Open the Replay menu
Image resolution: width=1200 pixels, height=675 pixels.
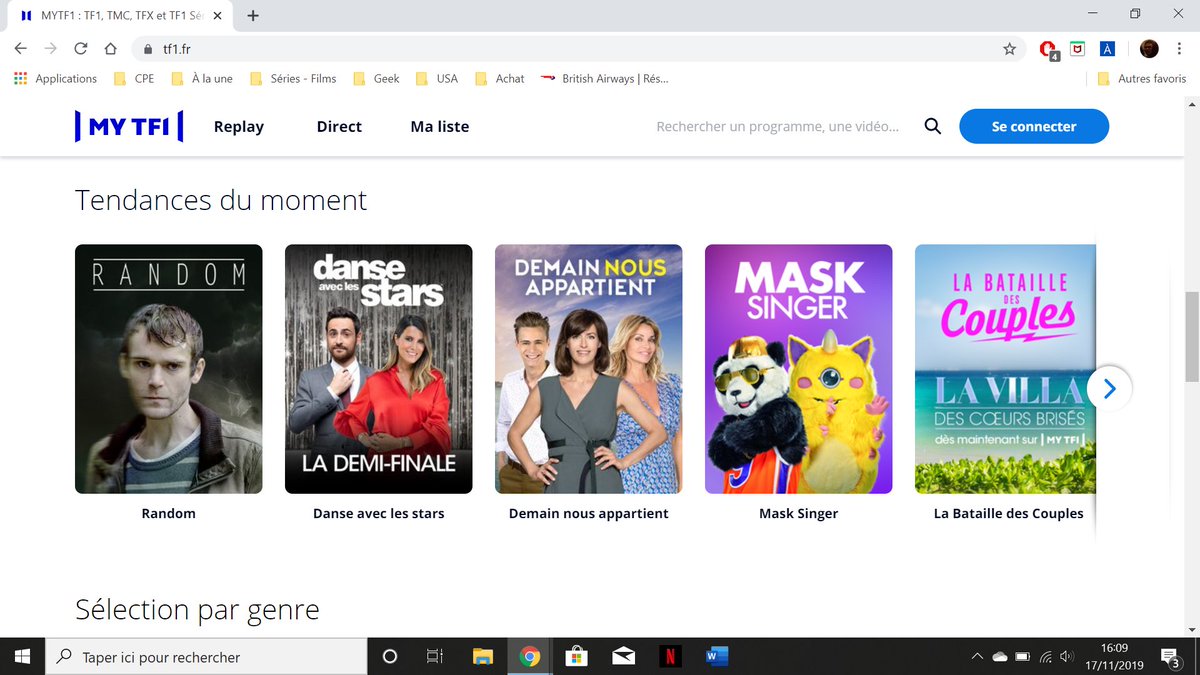coord(239,126)
